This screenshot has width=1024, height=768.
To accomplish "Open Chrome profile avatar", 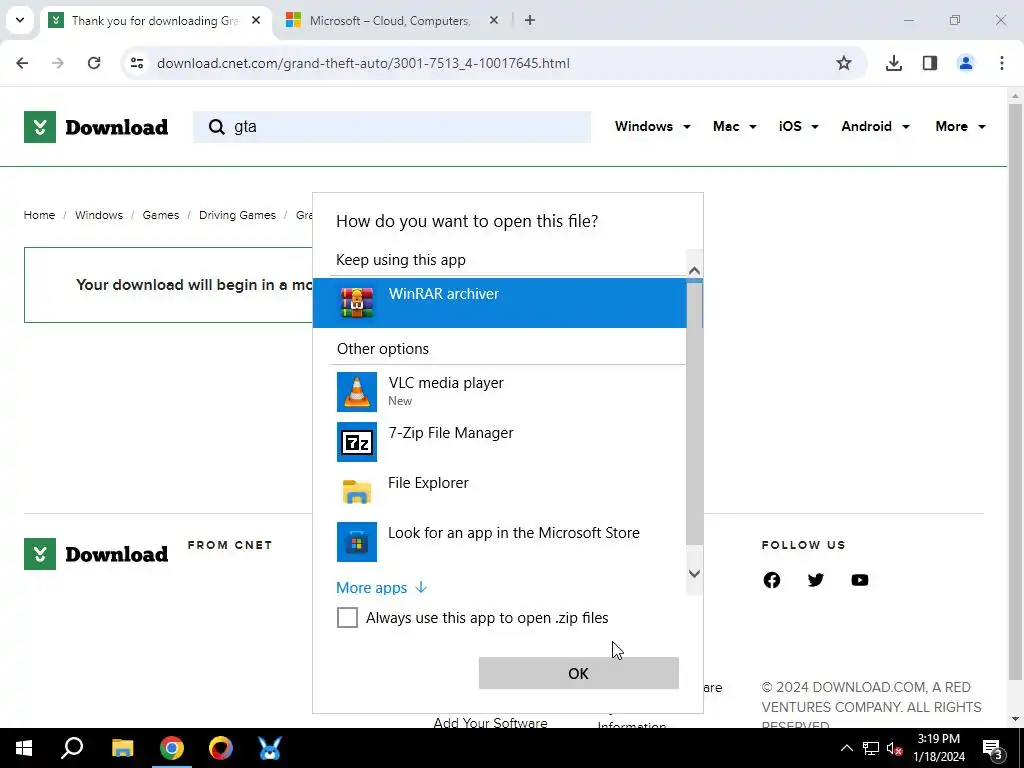I will [x=966, y=63].
